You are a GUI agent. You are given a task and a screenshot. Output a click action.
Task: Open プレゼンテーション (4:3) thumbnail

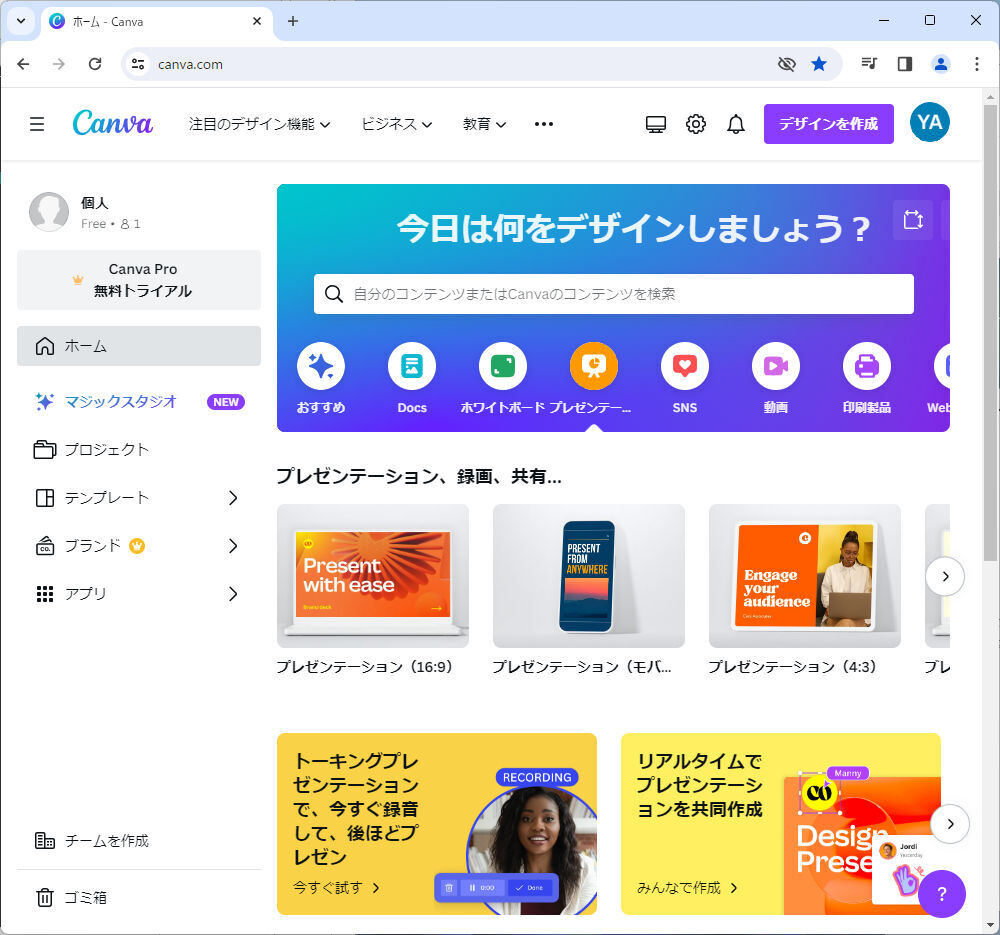805,576
